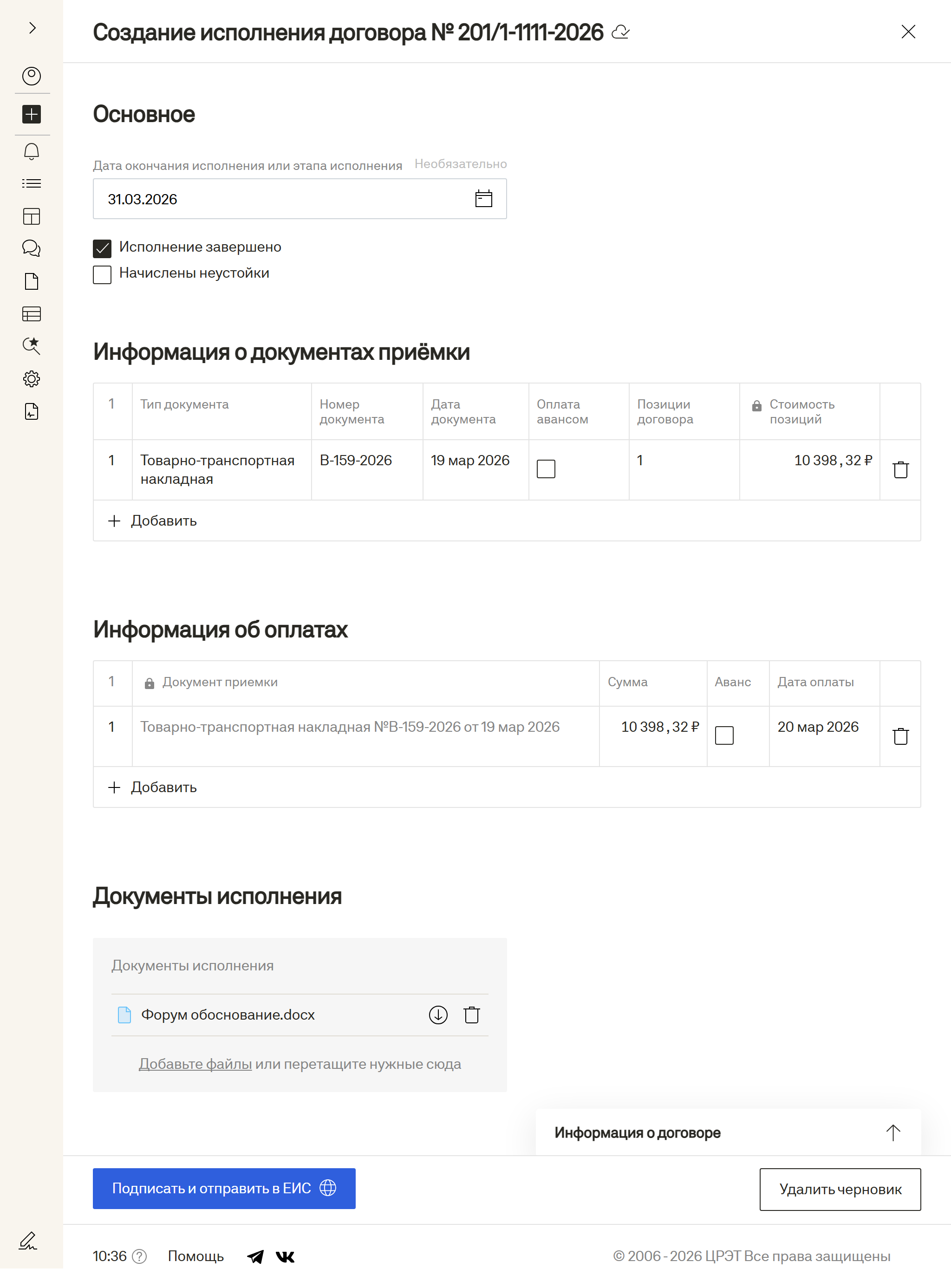
Task: Delete the Форум обоснование.docx attachment
Action: 471,1015
